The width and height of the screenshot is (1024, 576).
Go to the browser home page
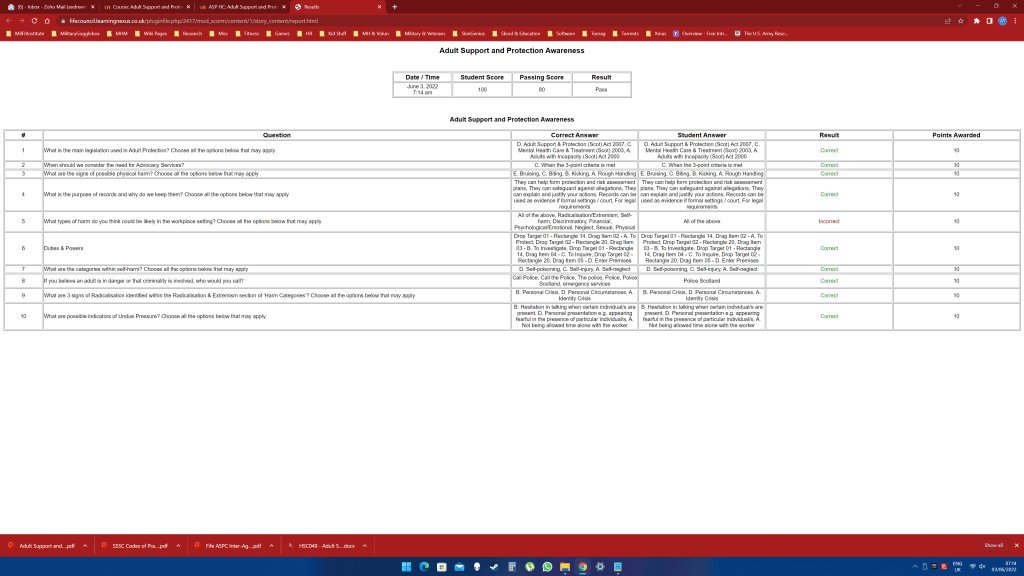point(46,20)
